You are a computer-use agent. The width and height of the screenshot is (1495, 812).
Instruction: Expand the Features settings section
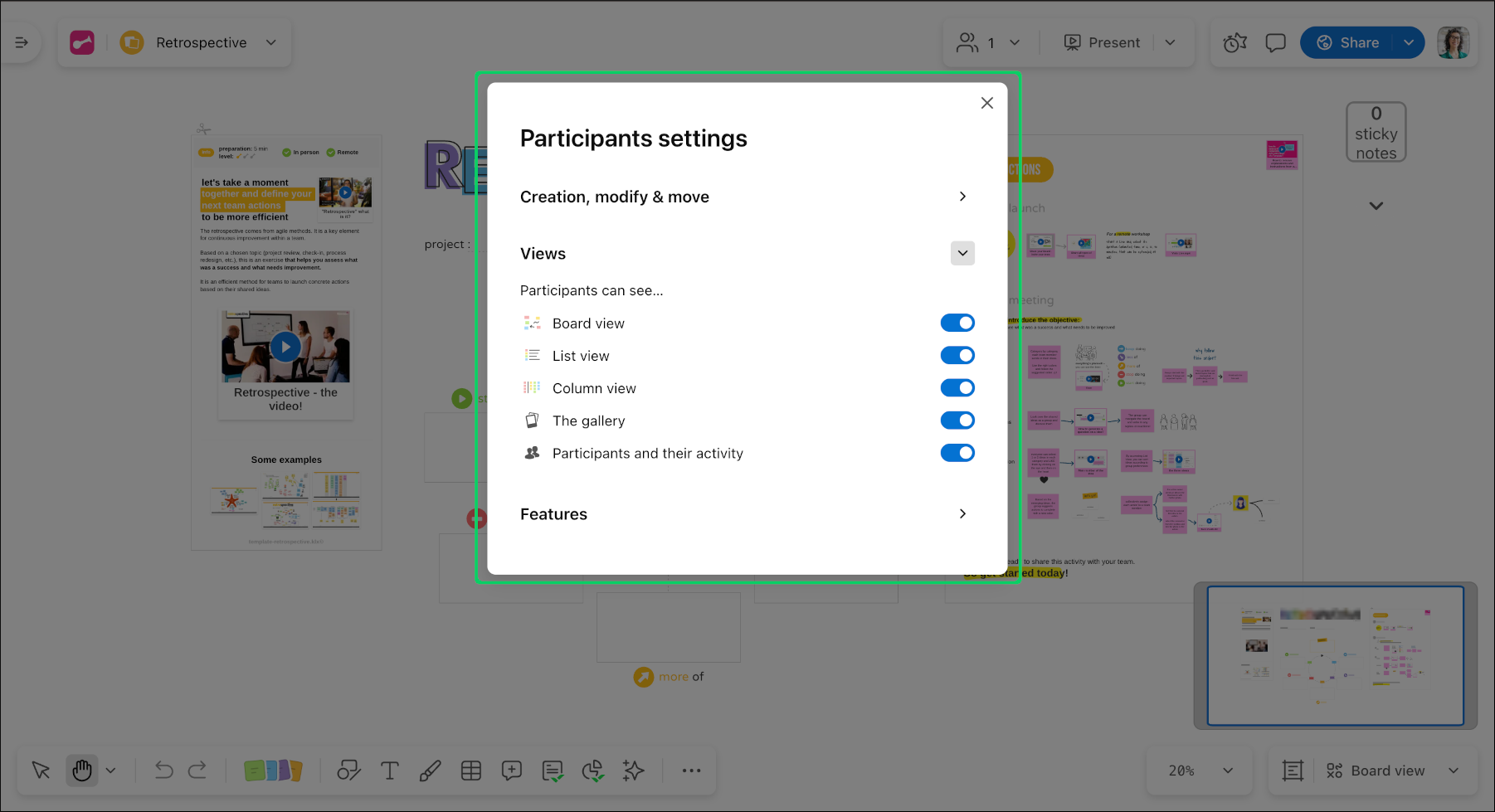[x=962, y=513]
